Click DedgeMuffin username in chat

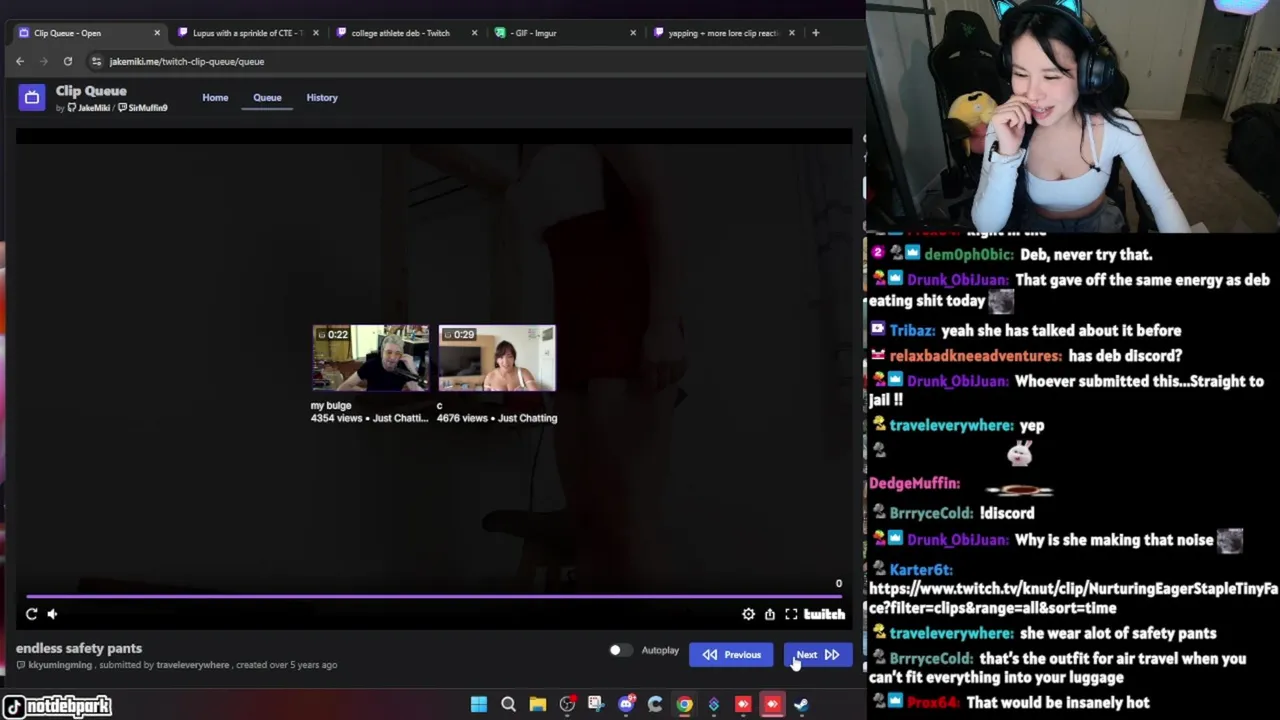(x=914, y=483)
